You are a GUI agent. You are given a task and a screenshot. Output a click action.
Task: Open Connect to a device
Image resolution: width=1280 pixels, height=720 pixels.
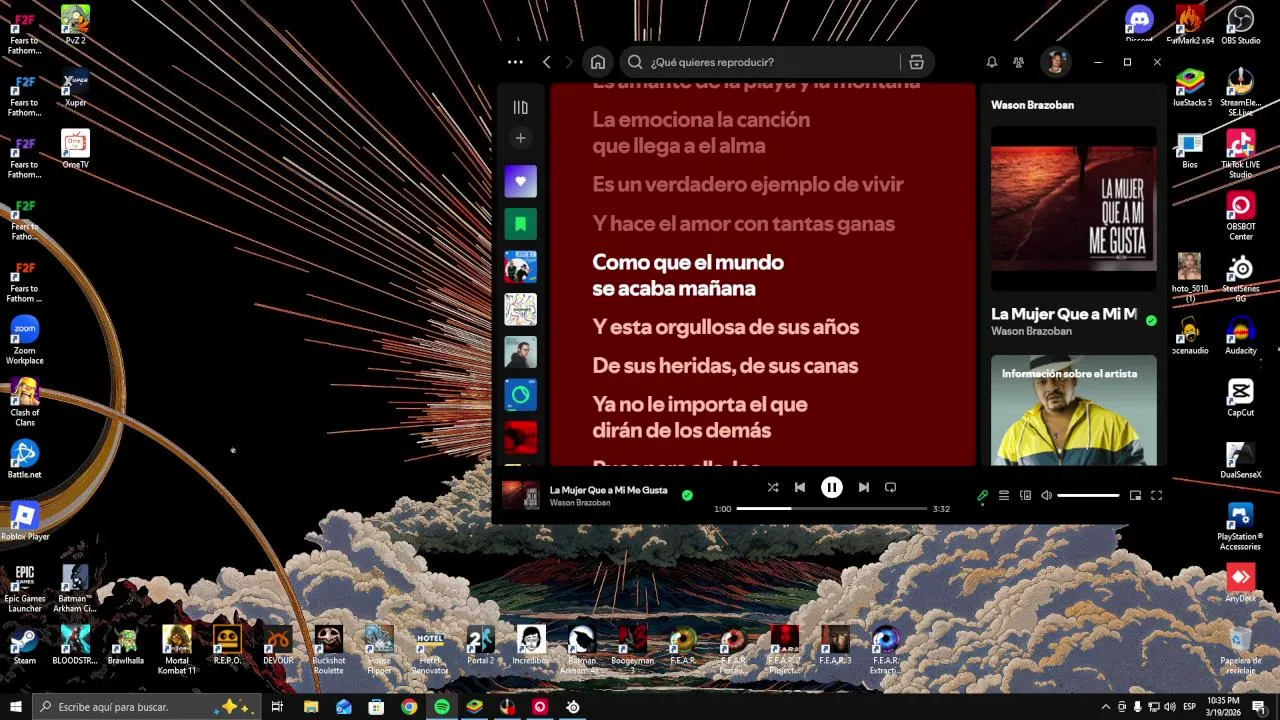1025,495
